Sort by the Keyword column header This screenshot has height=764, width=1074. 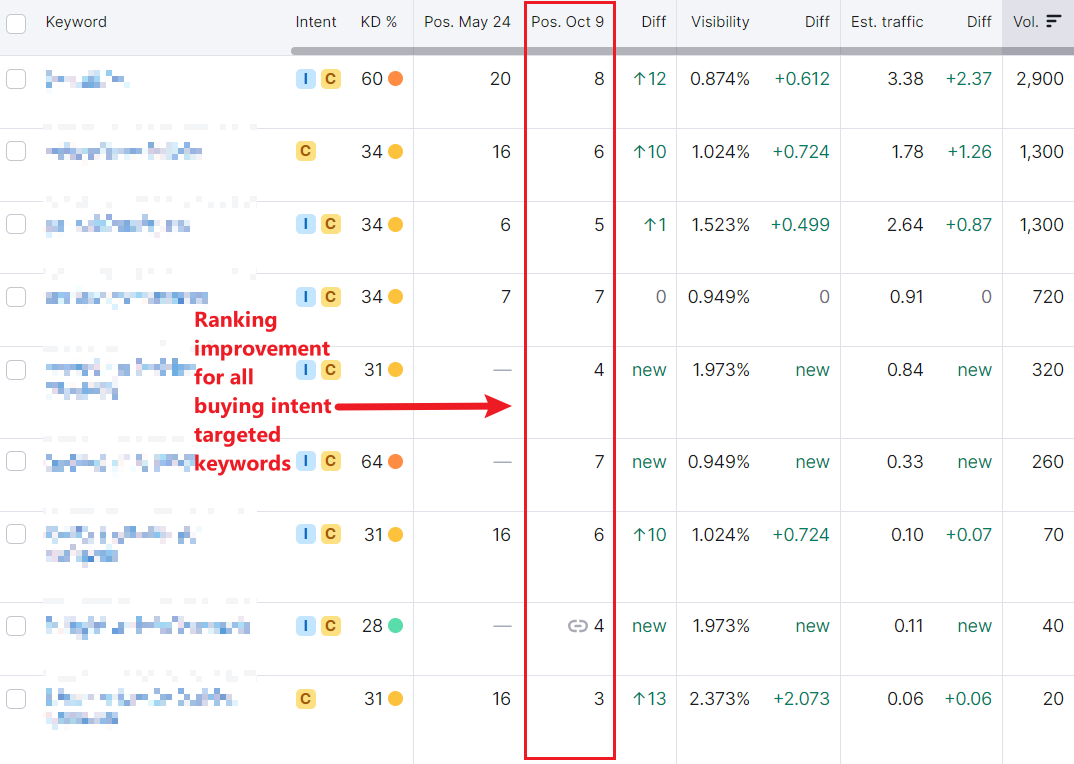click(x=76, y=22)
